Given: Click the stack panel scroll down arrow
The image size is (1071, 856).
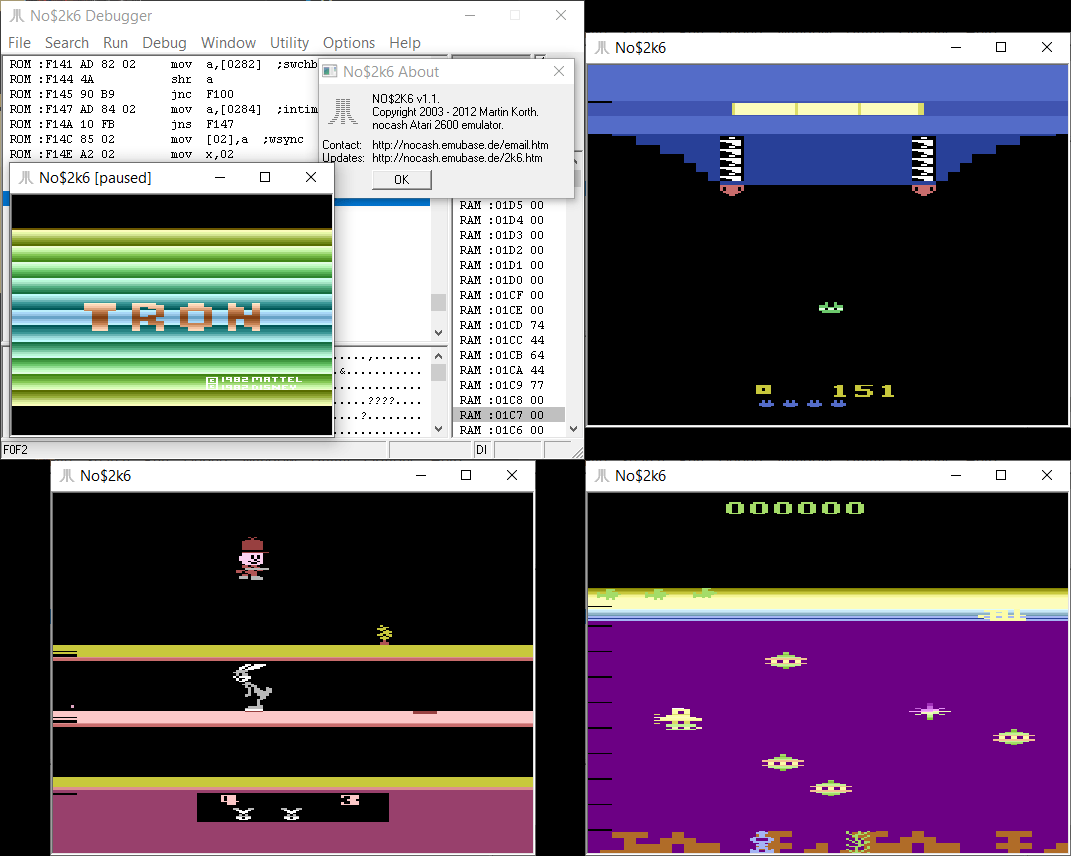Looking at the screenshot, I should pyautogui.click(x=573, y=429).
